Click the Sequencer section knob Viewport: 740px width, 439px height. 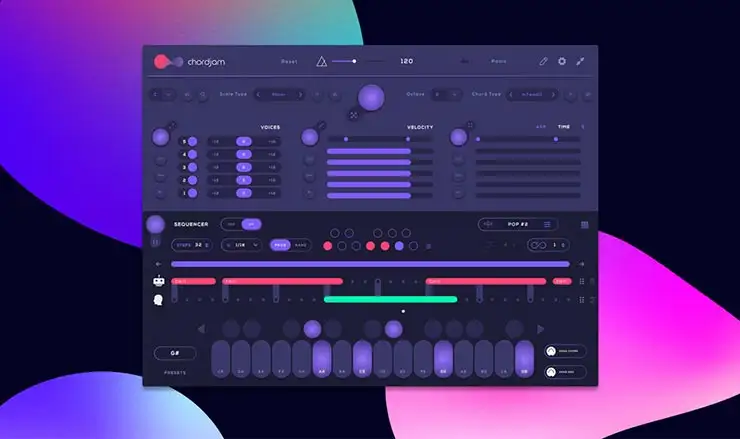point(155,225)
